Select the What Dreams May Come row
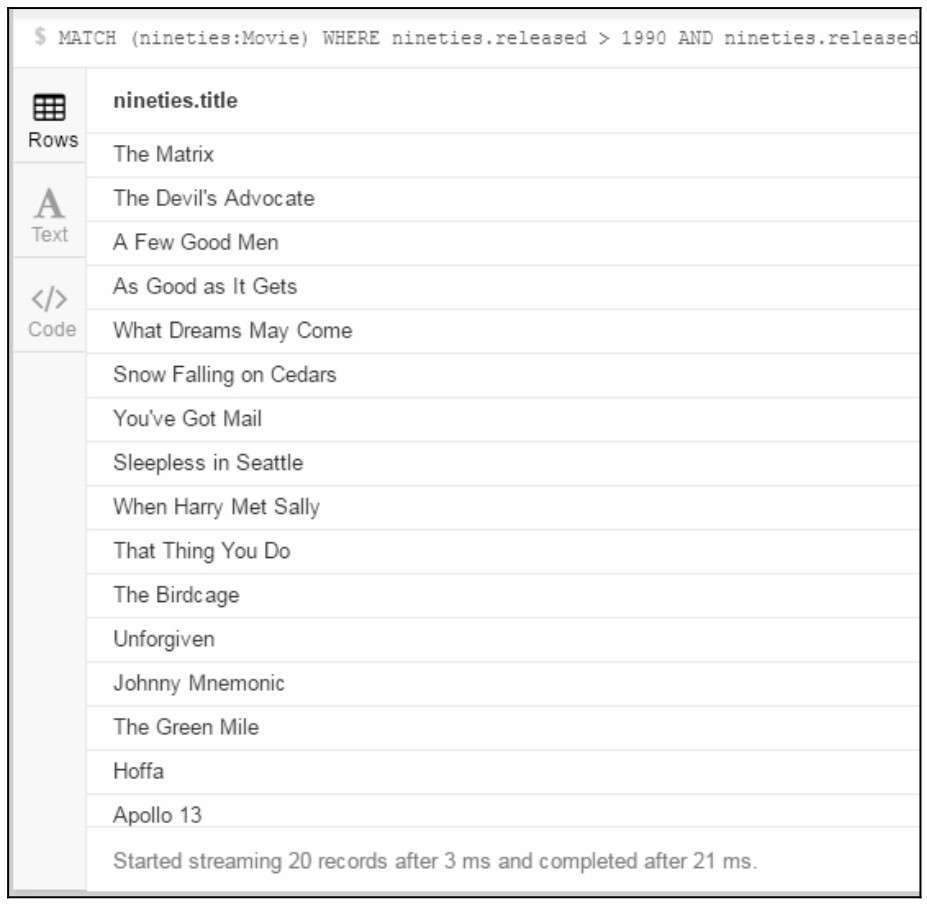The width and height of the screenshot is (927, 904). [503, 331]
